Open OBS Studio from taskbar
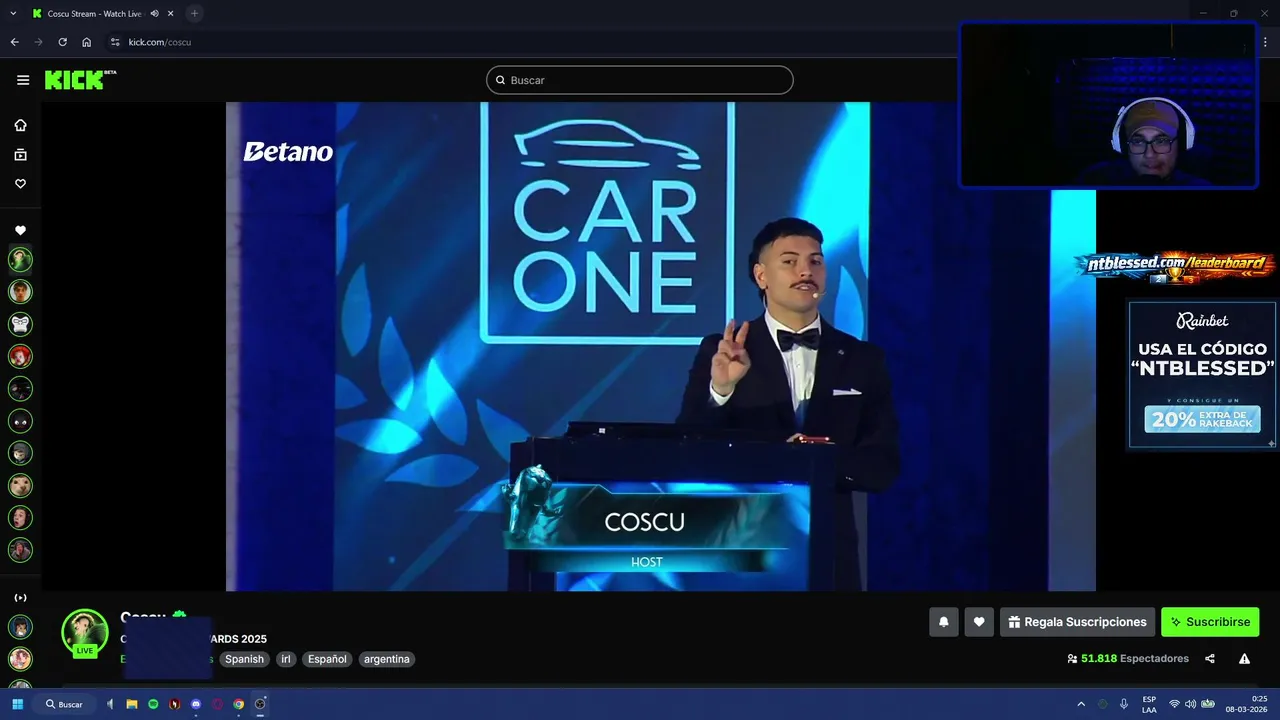Screen dimensions: 1280x720 pyautogui.click(x=260, y=704)
